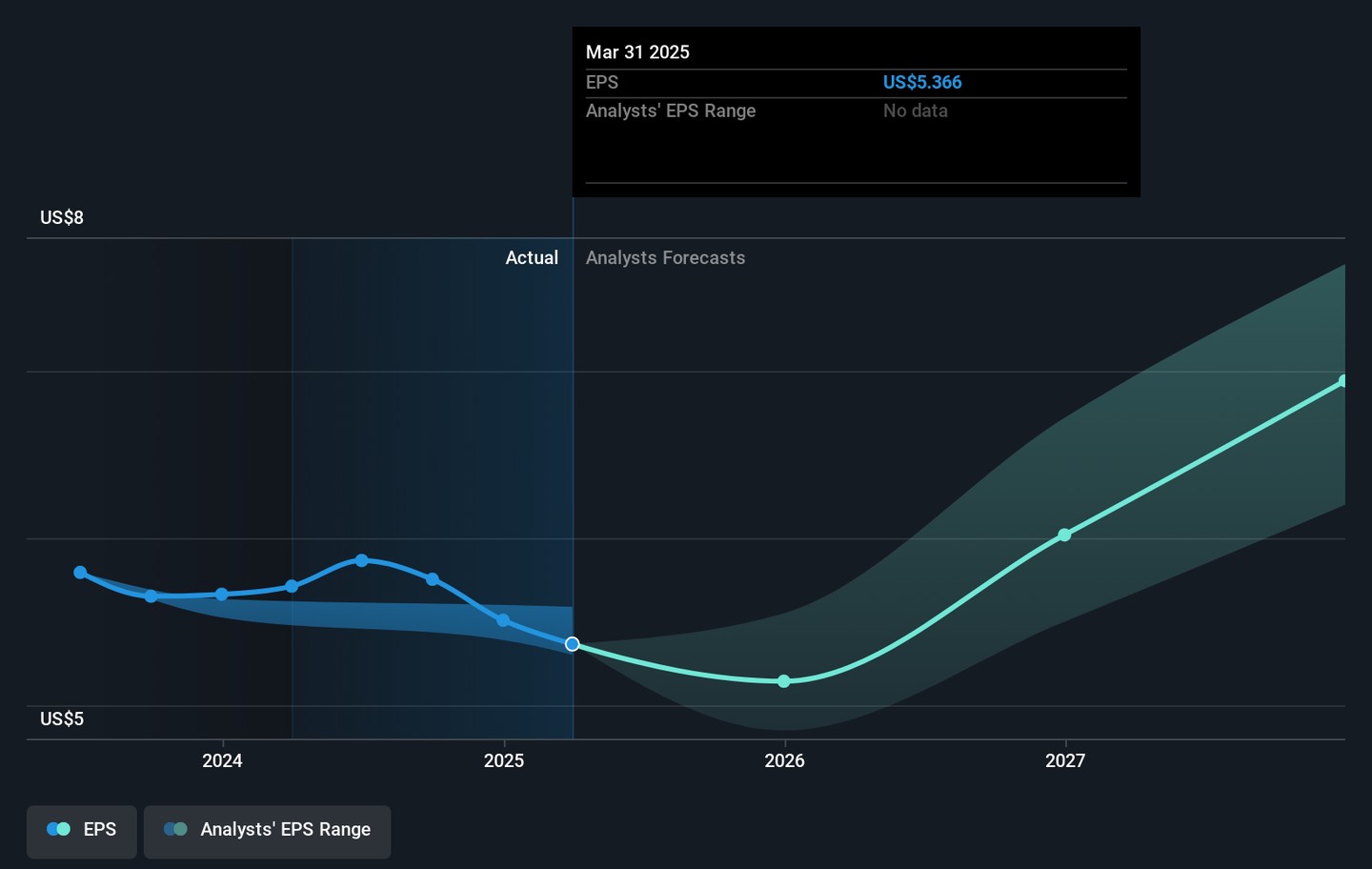Click the US$8 y-axis label
Image resolution: width=1372 pixels, height=869 pixels.
pyautogui.click(x=62, y=217)
